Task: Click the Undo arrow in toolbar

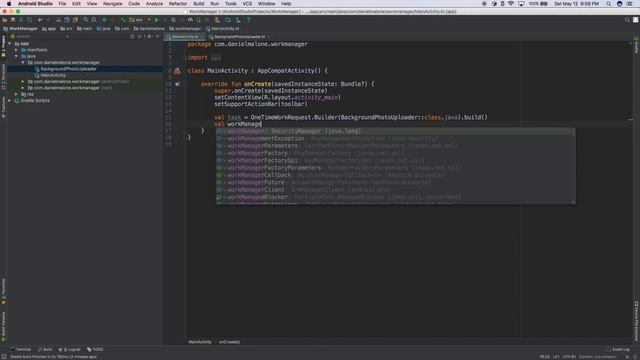Action: [x=40, y=20]
